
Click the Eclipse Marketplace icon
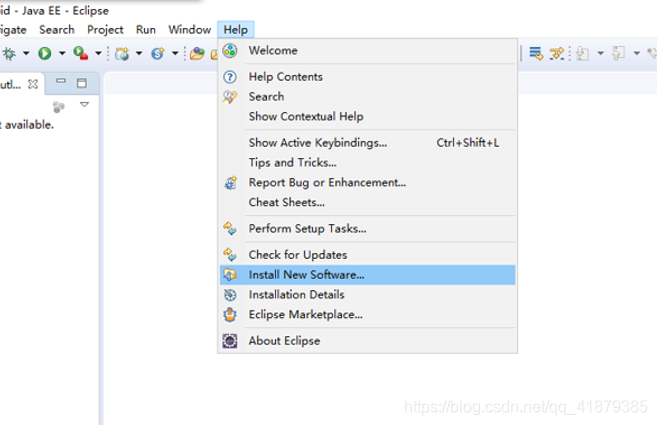230,315
